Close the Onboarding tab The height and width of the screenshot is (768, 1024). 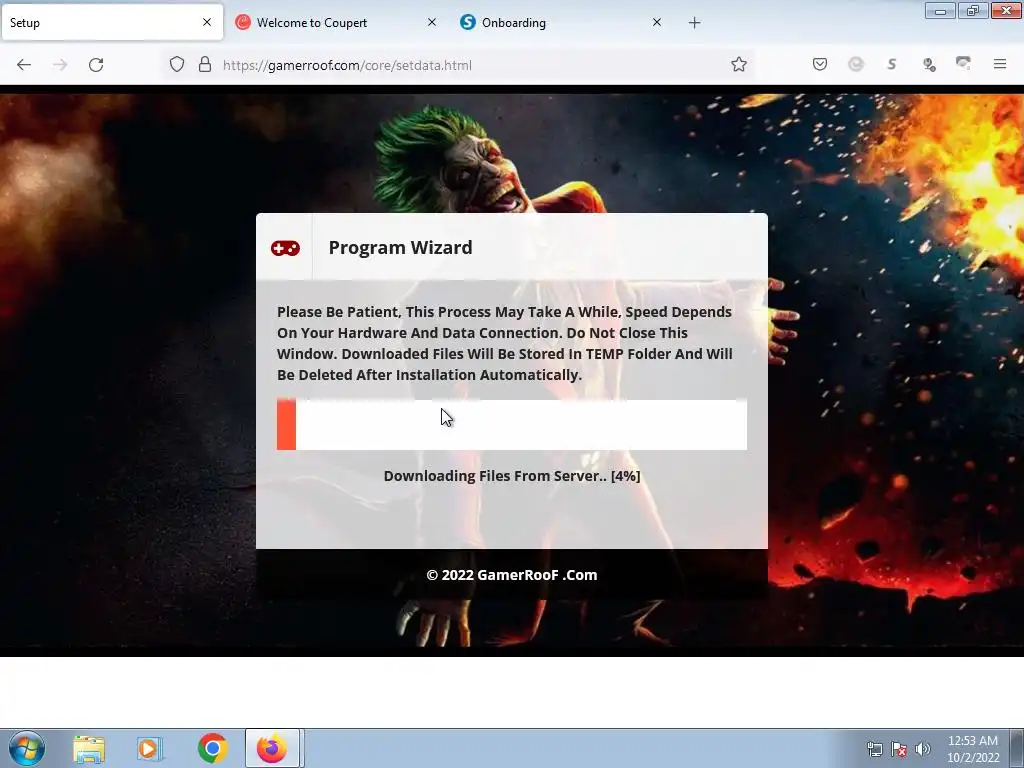(x=657, y=22)
